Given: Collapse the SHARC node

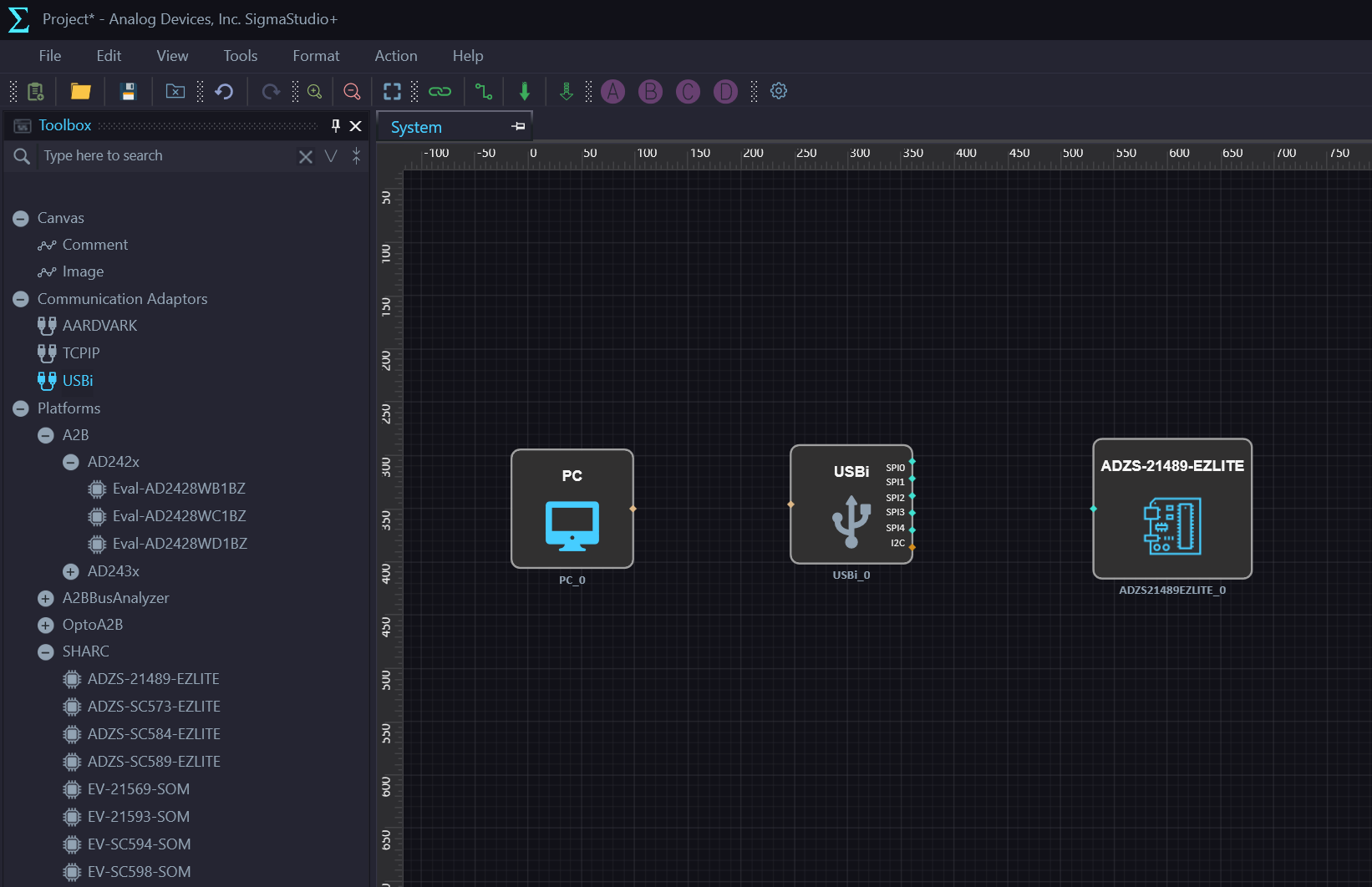Looking at the screenshot, I should click(x=46, y=652).
